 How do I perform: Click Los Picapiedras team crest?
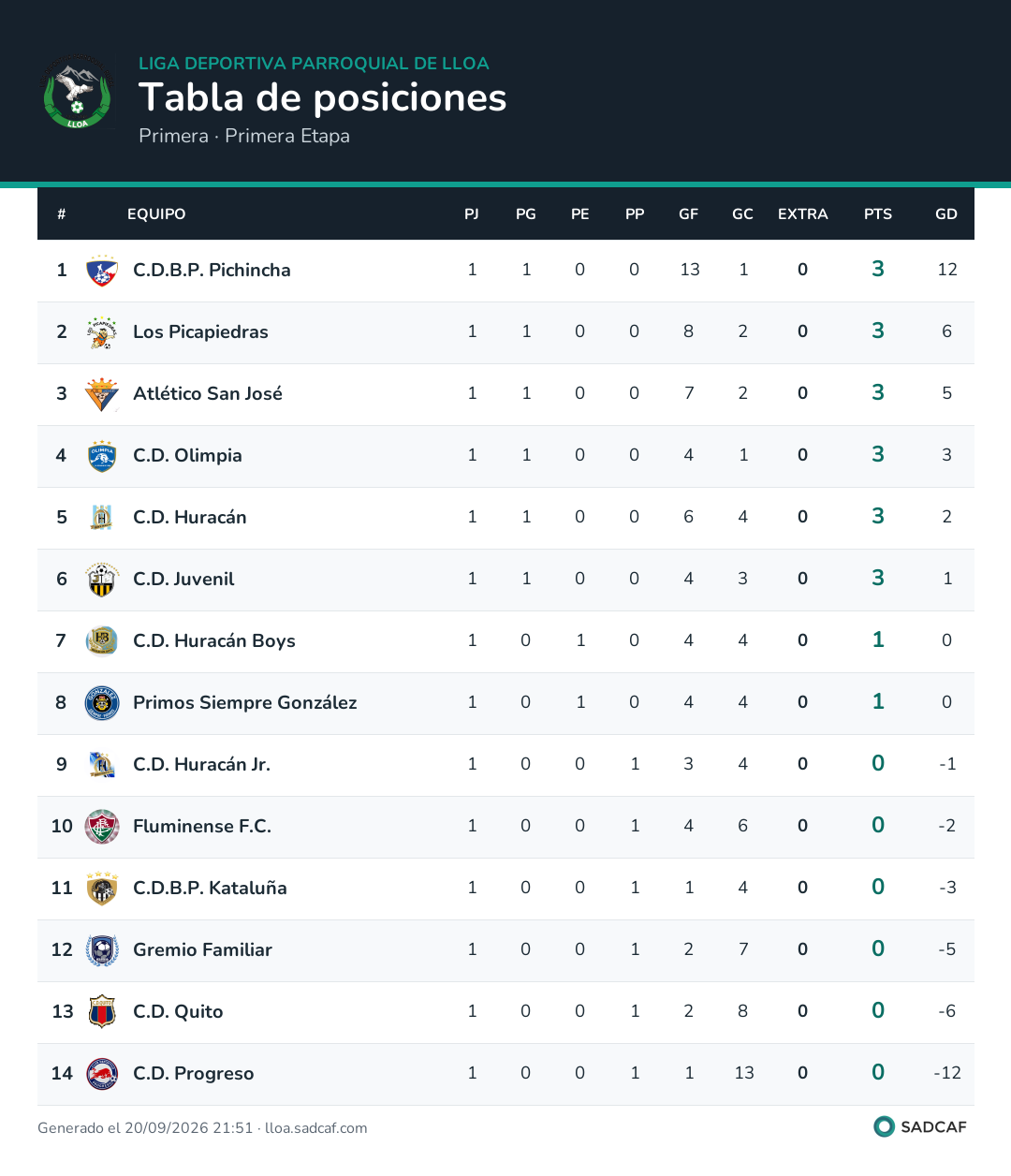point(102,332)
